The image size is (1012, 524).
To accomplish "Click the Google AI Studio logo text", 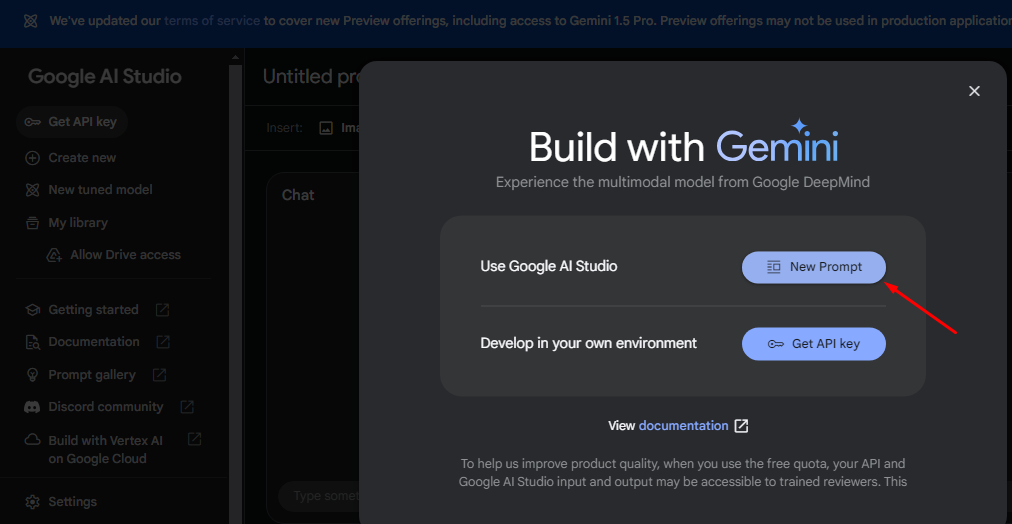I will pos(105,77).
